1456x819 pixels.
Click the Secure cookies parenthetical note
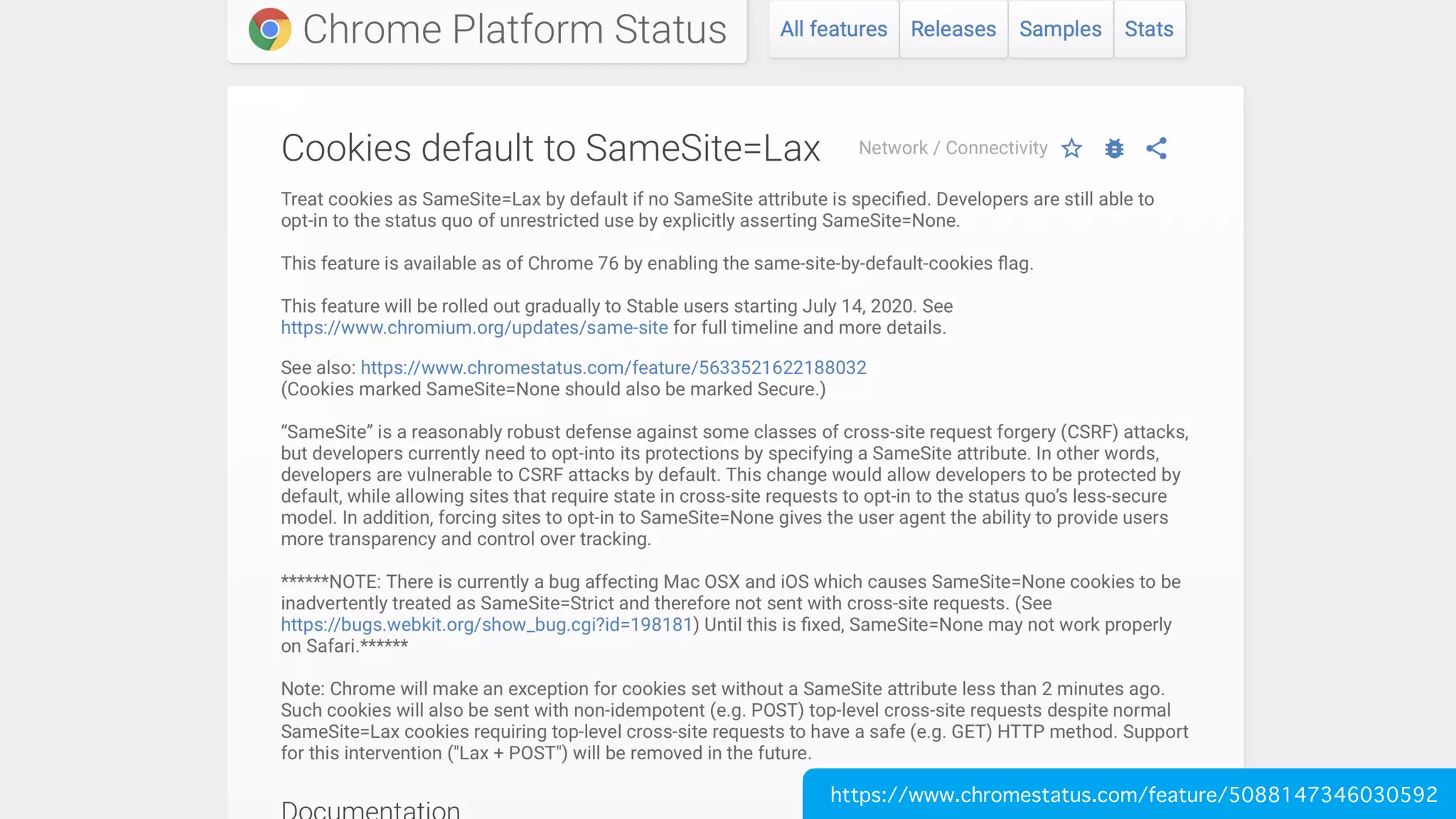pyautogui.click(x=553, y=390)
